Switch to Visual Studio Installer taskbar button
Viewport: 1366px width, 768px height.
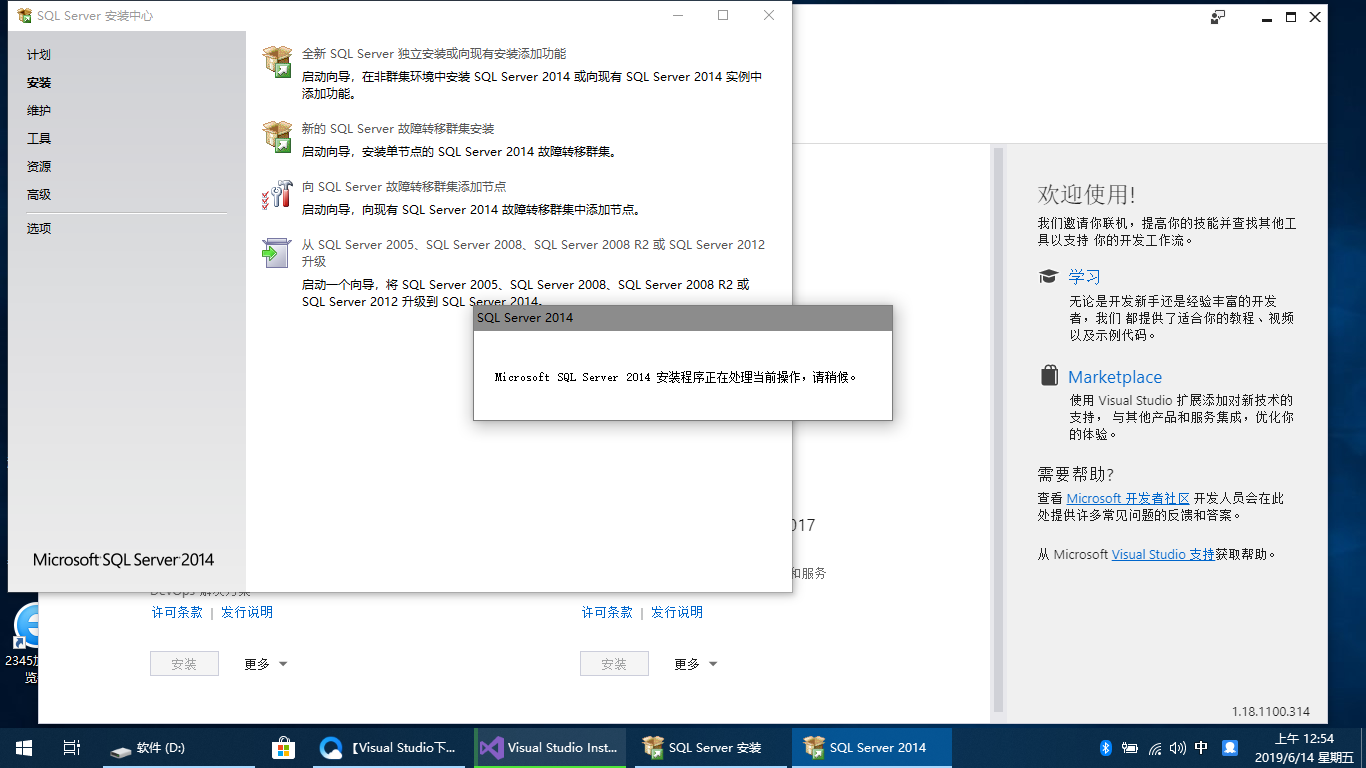click(x=552, y=748)
